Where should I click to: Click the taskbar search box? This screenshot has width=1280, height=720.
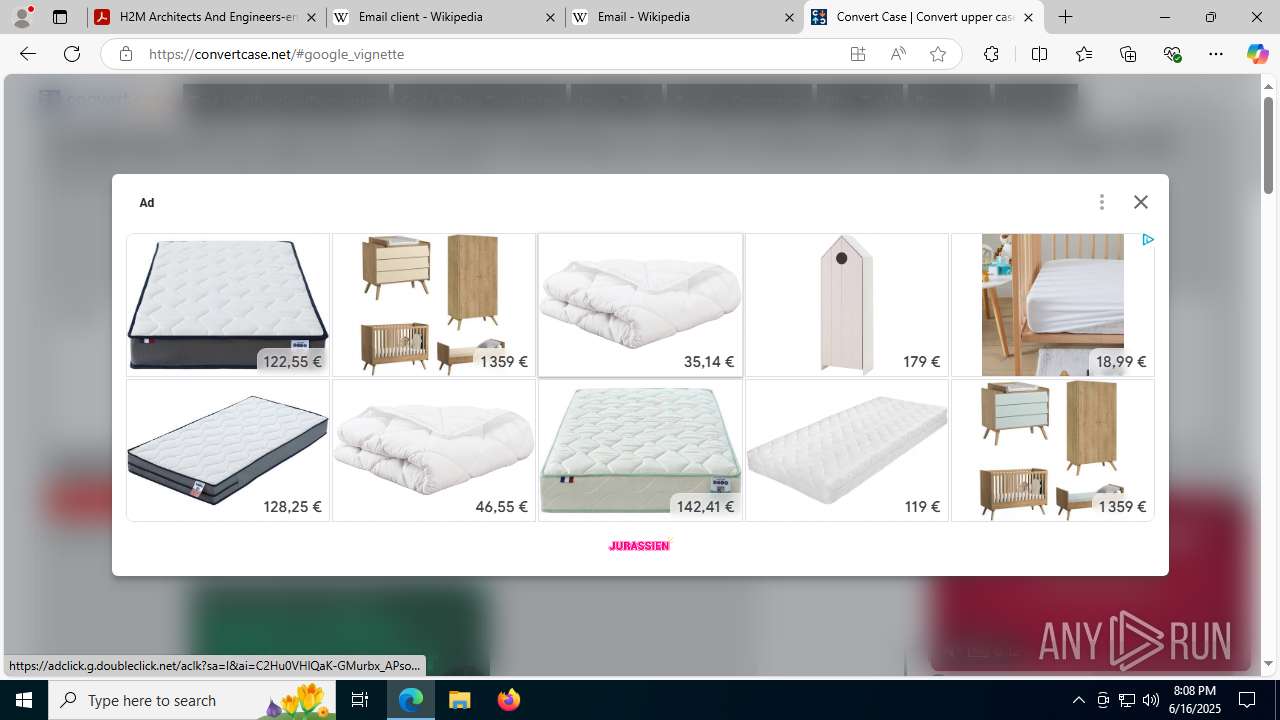click(x=192, y=700)
